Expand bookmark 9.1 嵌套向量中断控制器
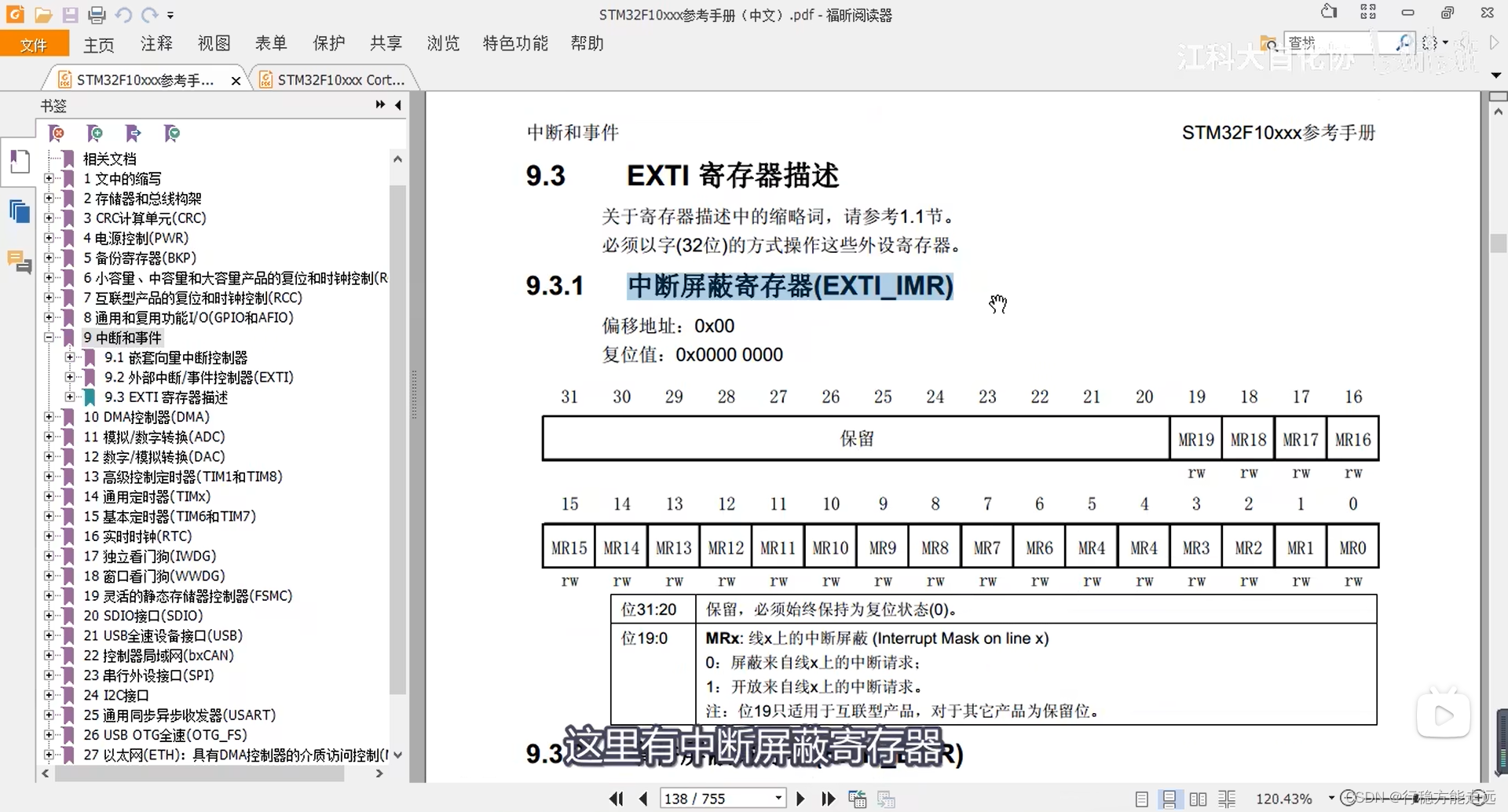Image resolution: width=1508 pixels, height=812 pixels. pos(70,357)
